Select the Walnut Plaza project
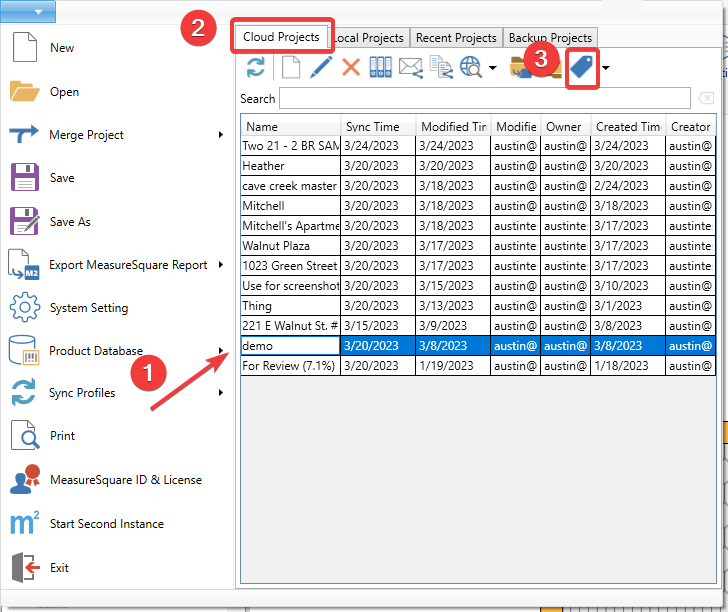728x612 pixels. coord(478,246)
